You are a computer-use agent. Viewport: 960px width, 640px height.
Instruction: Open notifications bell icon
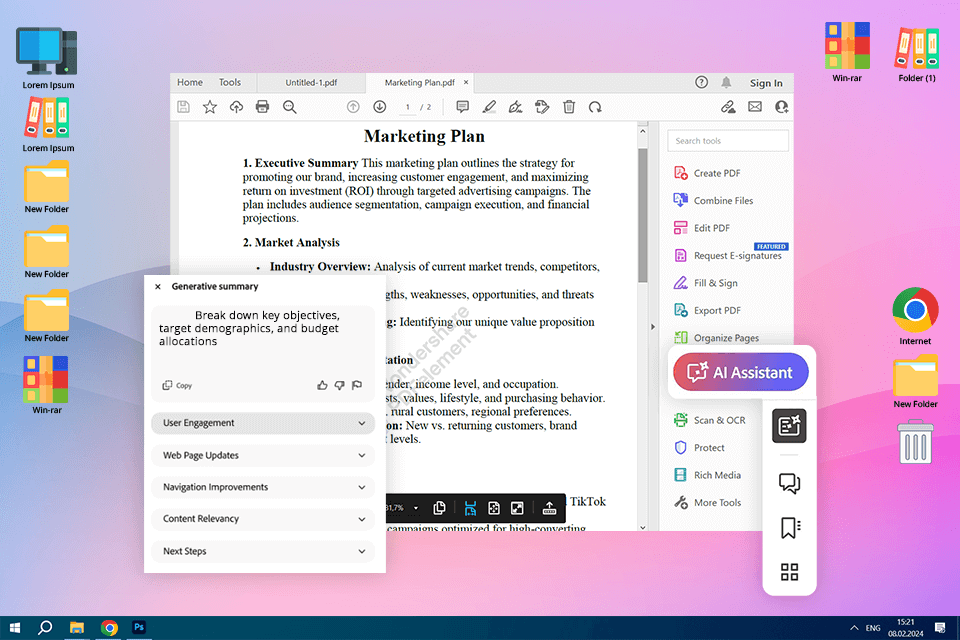[x=726, y=82]
